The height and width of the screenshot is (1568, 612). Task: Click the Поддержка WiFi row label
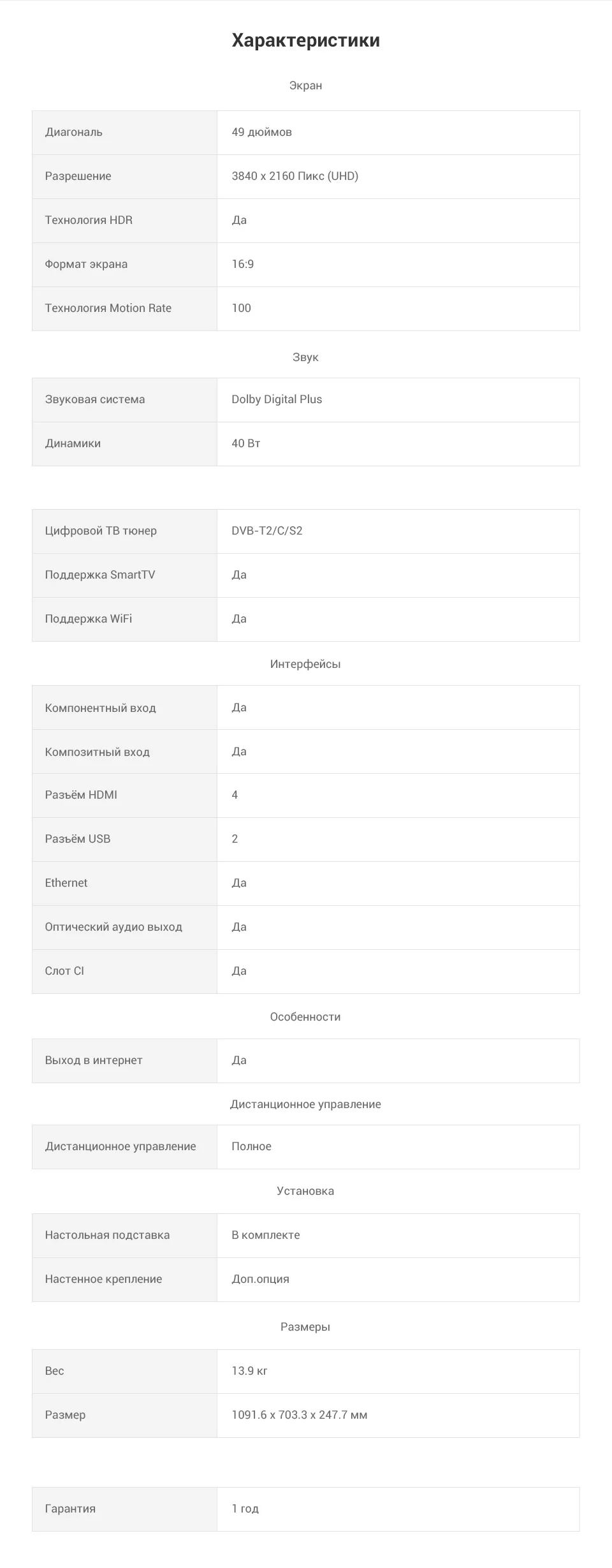89,619
